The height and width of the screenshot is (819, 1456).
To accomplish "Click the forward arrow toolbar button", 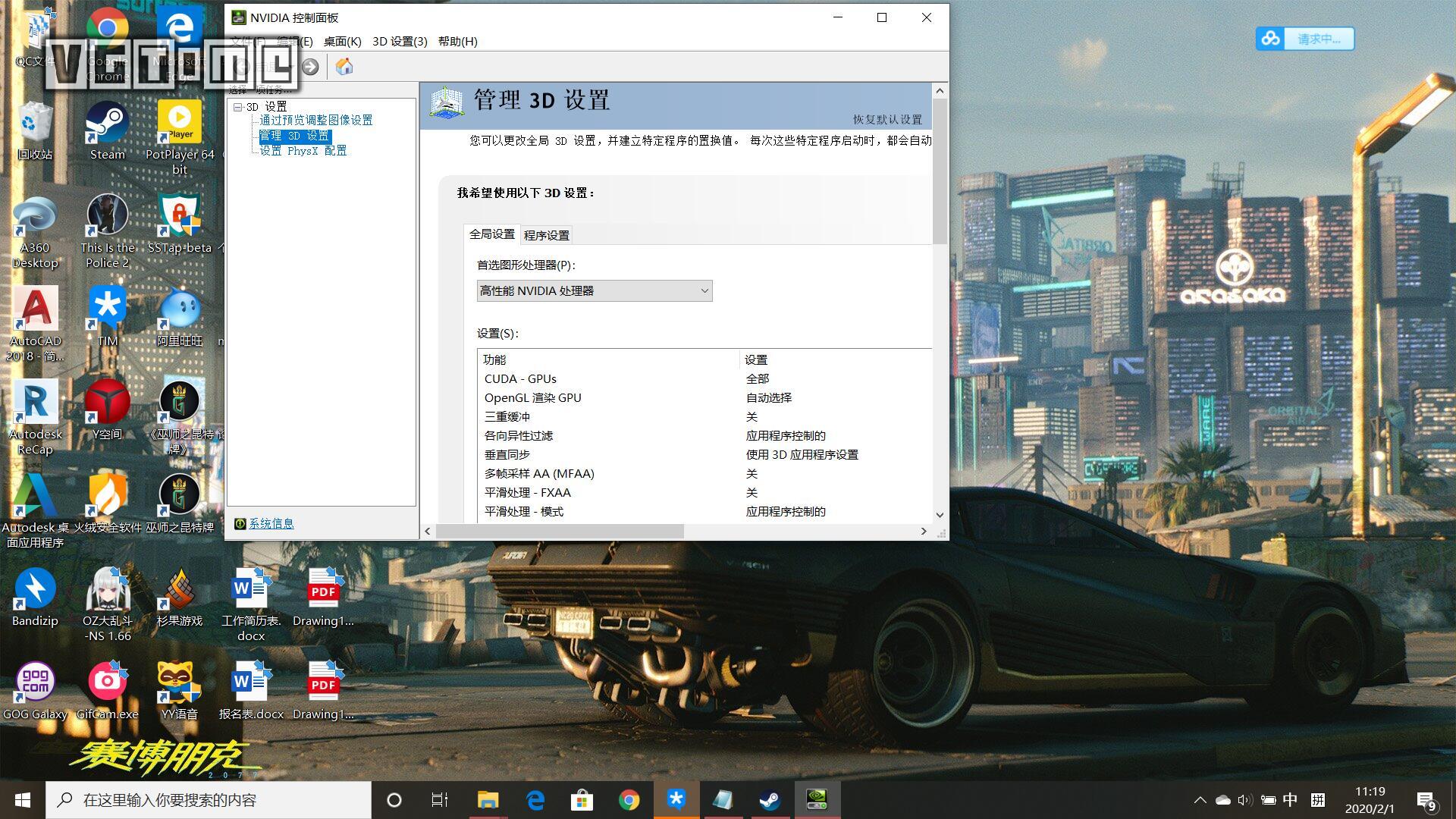I will (x=310, y=67).
